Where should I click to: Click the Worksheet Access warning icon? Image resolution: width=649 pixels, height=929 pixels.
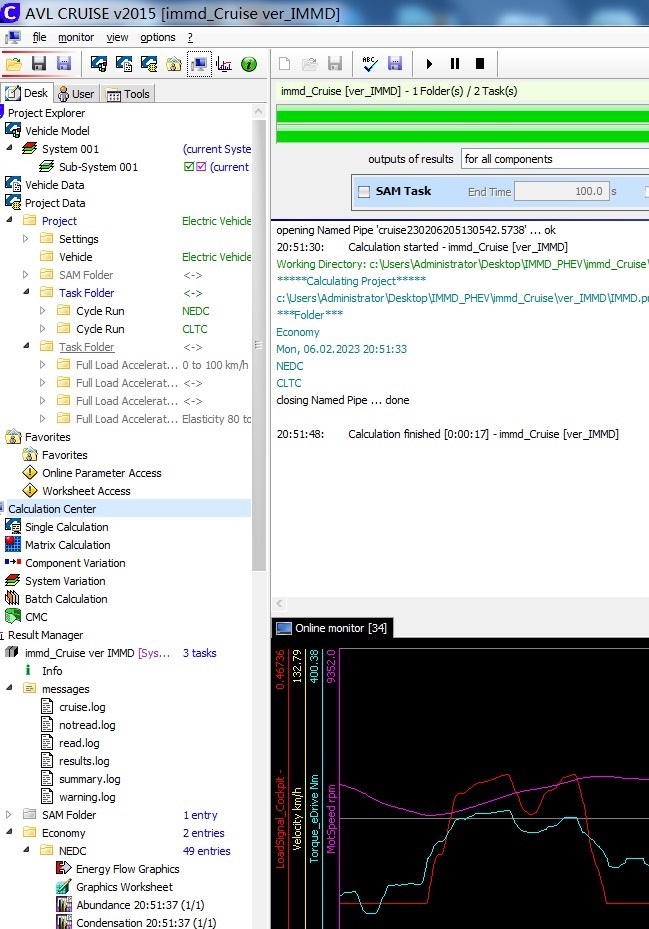point(30,490)
